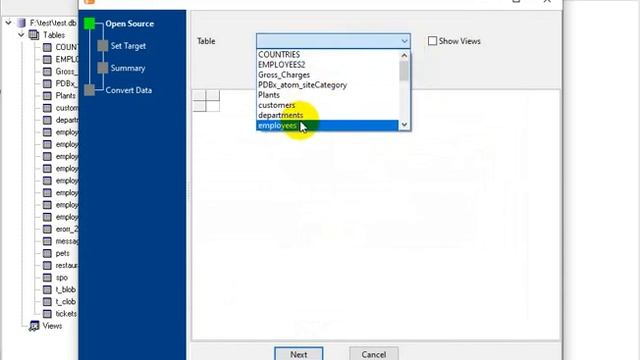Select the Tables node label

point(54,35)
